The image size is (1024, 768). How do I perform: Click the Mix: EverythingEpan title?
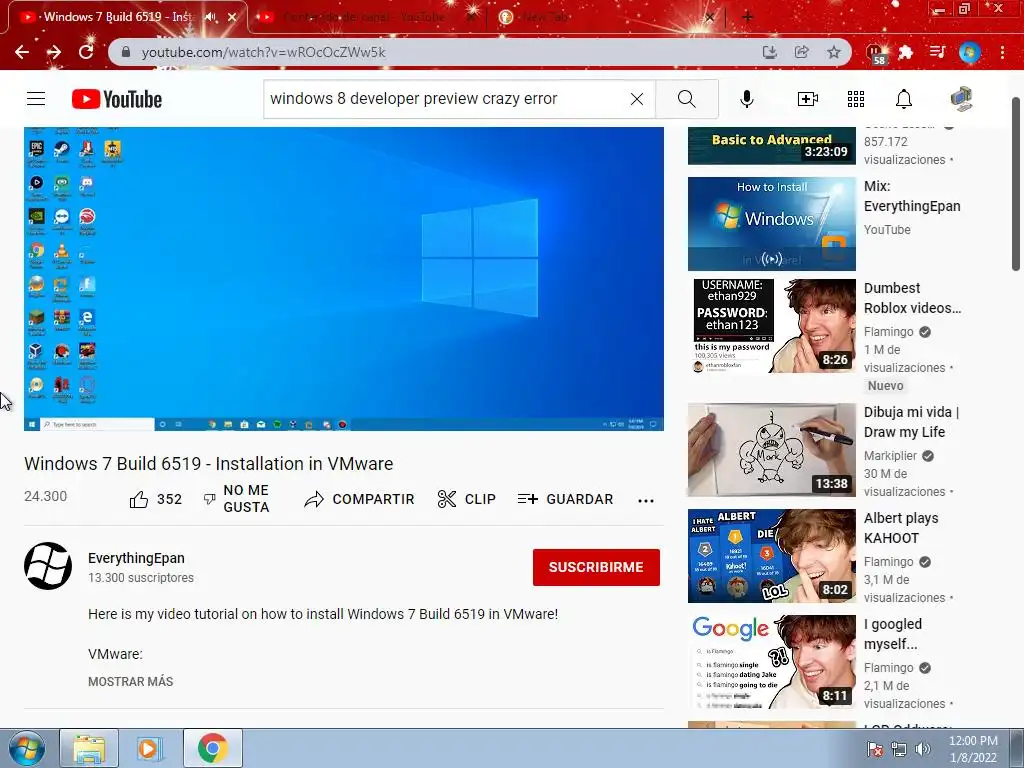click(x=912, y=196)
